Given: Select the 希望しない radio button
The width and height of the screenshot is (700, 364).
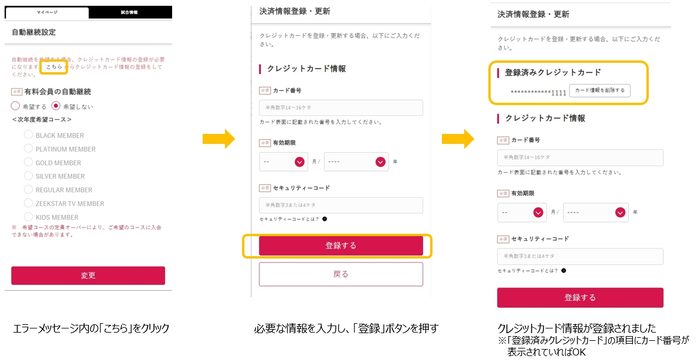Looking at the screenshot, I should click(56, 106).
